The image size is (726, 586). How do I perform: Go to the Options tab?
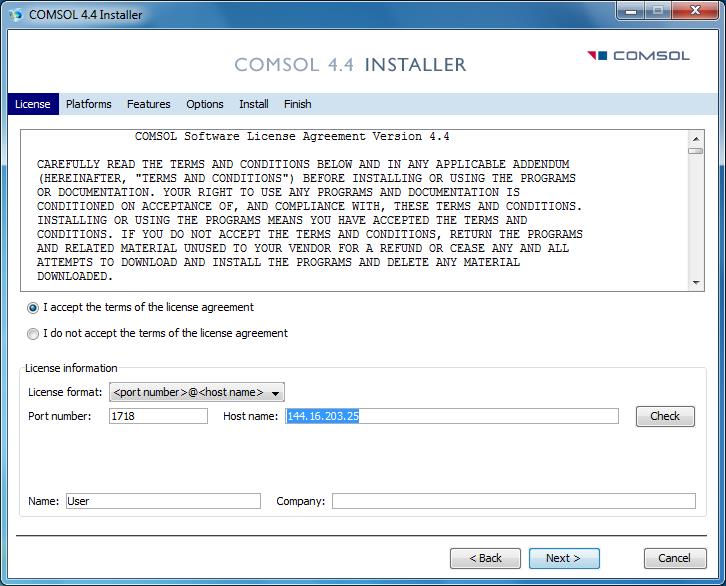click(205, 104)
